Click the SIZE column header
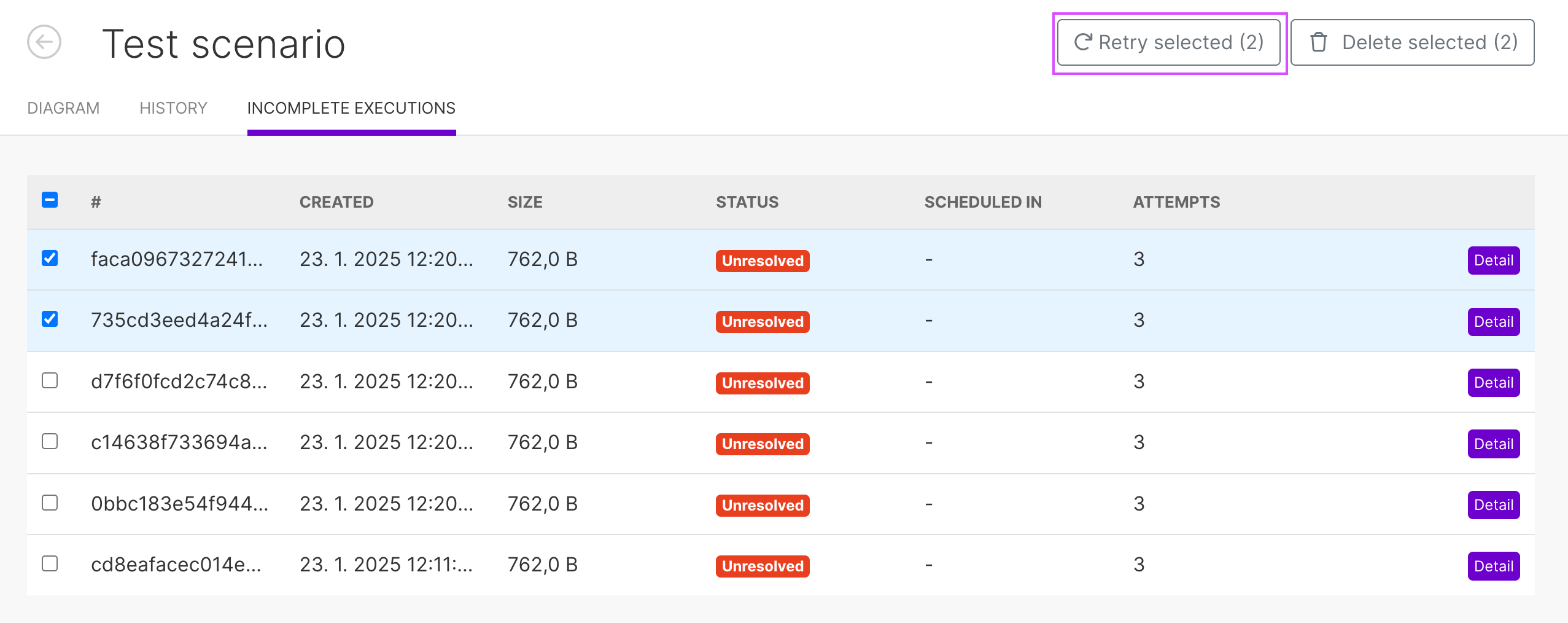1568x623 pixels. pyautogui.click(x=525, y=202)
